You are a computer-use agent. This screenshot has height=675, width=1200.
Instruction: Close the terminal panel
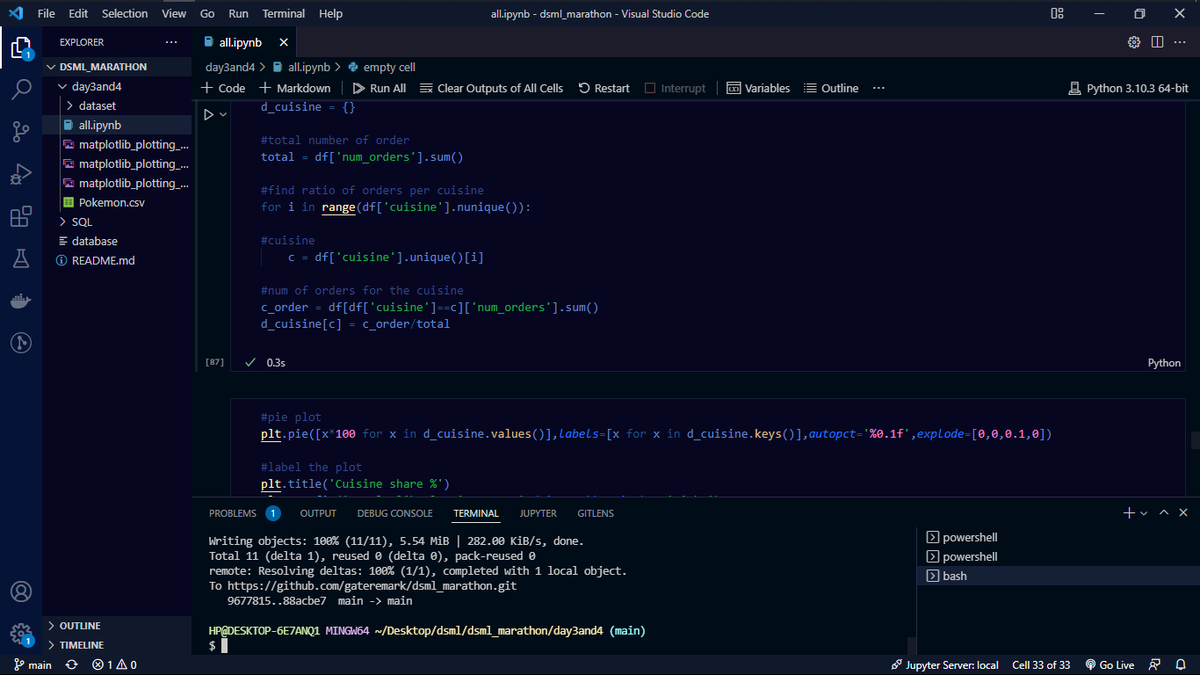1183,513
